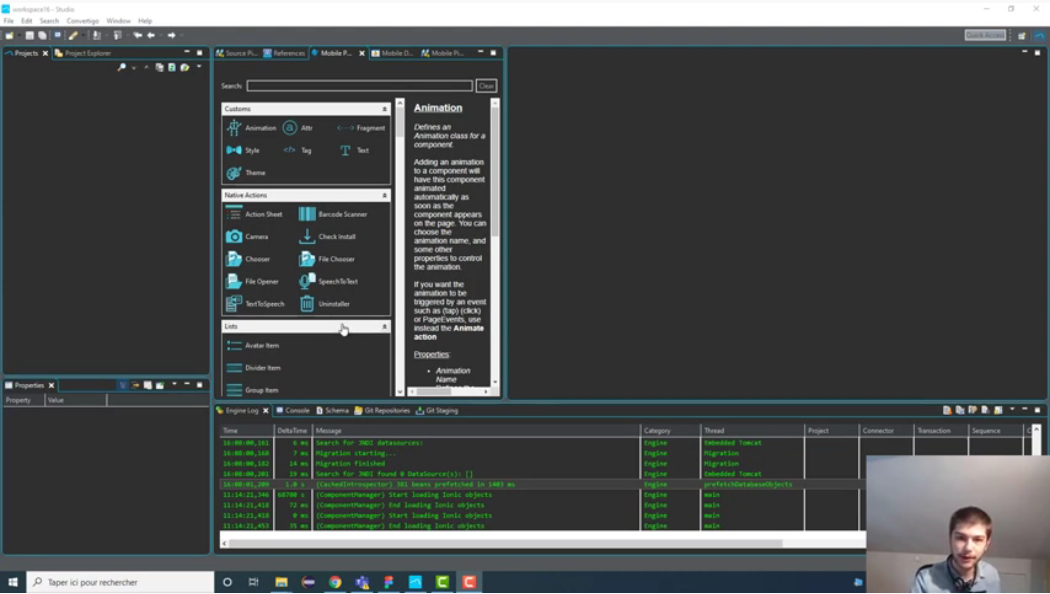Screen dimensions: 1050x594
Task: Select the Camera action icon
Action: [234, 237]
